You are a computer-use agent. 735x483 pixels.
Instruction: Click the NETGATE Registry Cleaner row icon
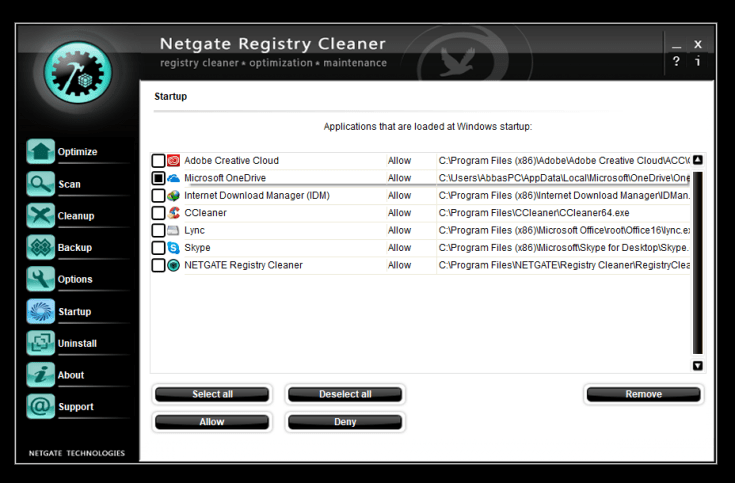pos(173,265)
